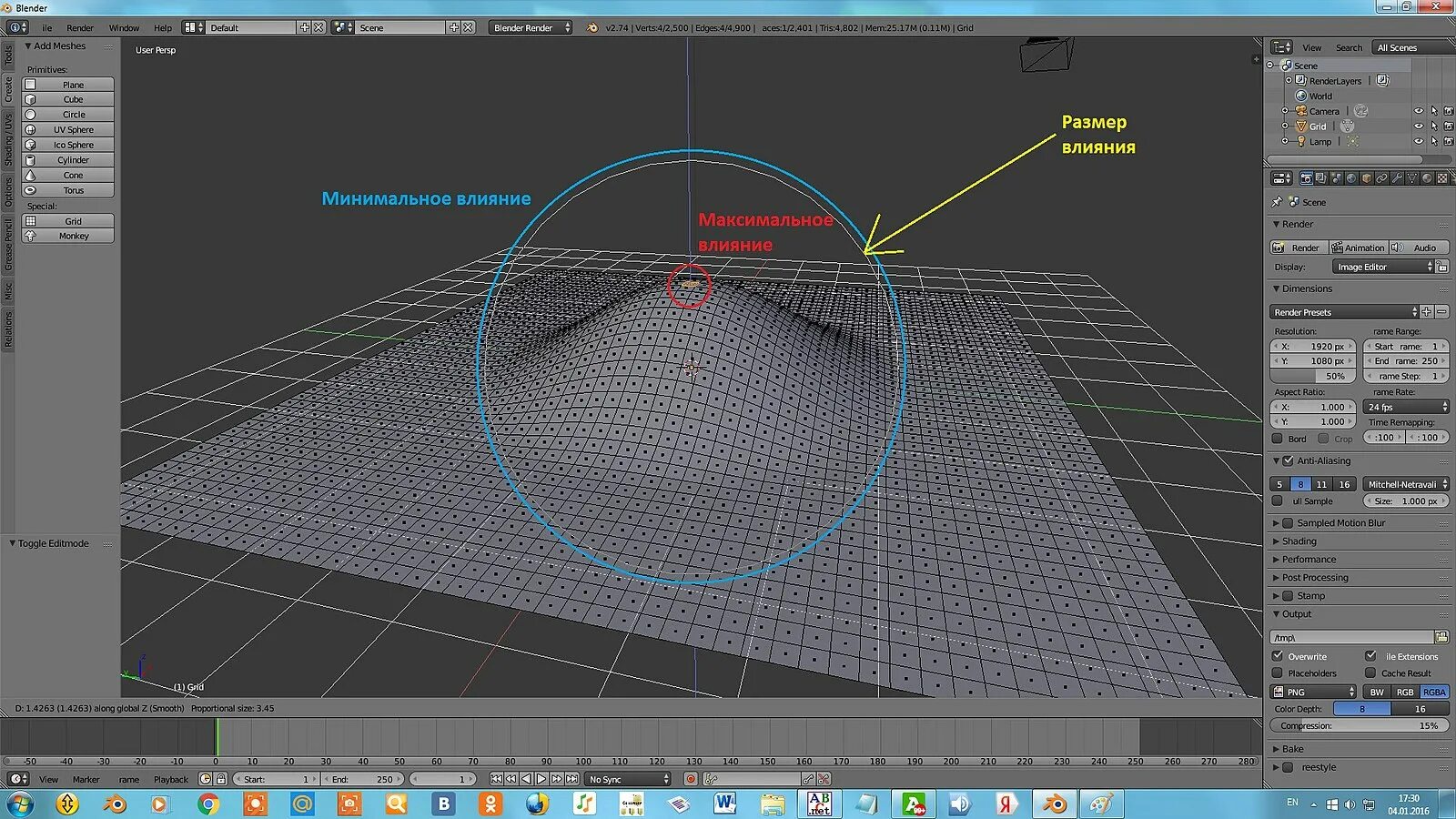Screen dimensions: 1456x819
Task: Open the Texture properties tab checker icon
Action: pyautogui.click(x=1442, y=178)
